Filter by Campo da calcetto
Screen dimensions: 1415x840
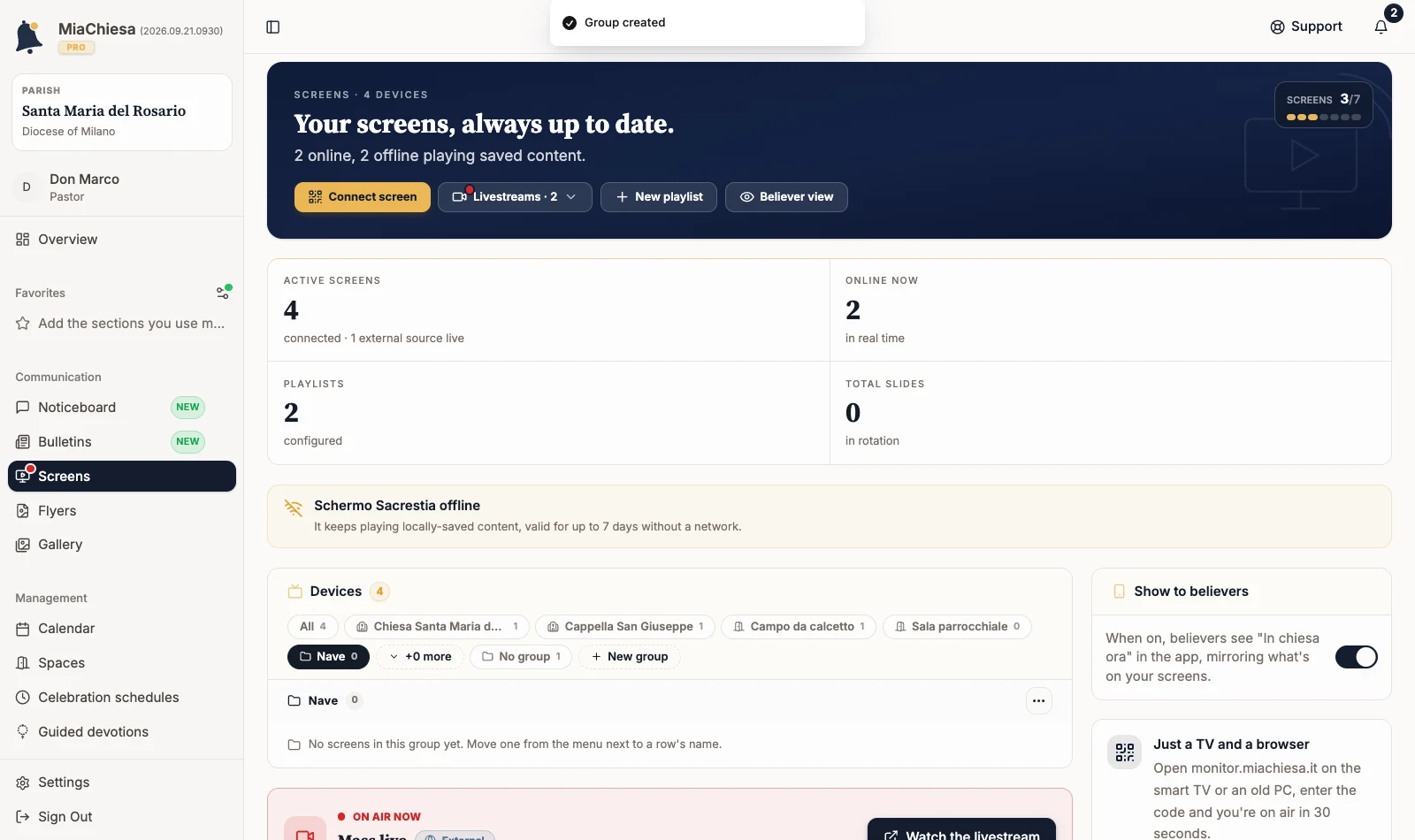click(799, 627)
